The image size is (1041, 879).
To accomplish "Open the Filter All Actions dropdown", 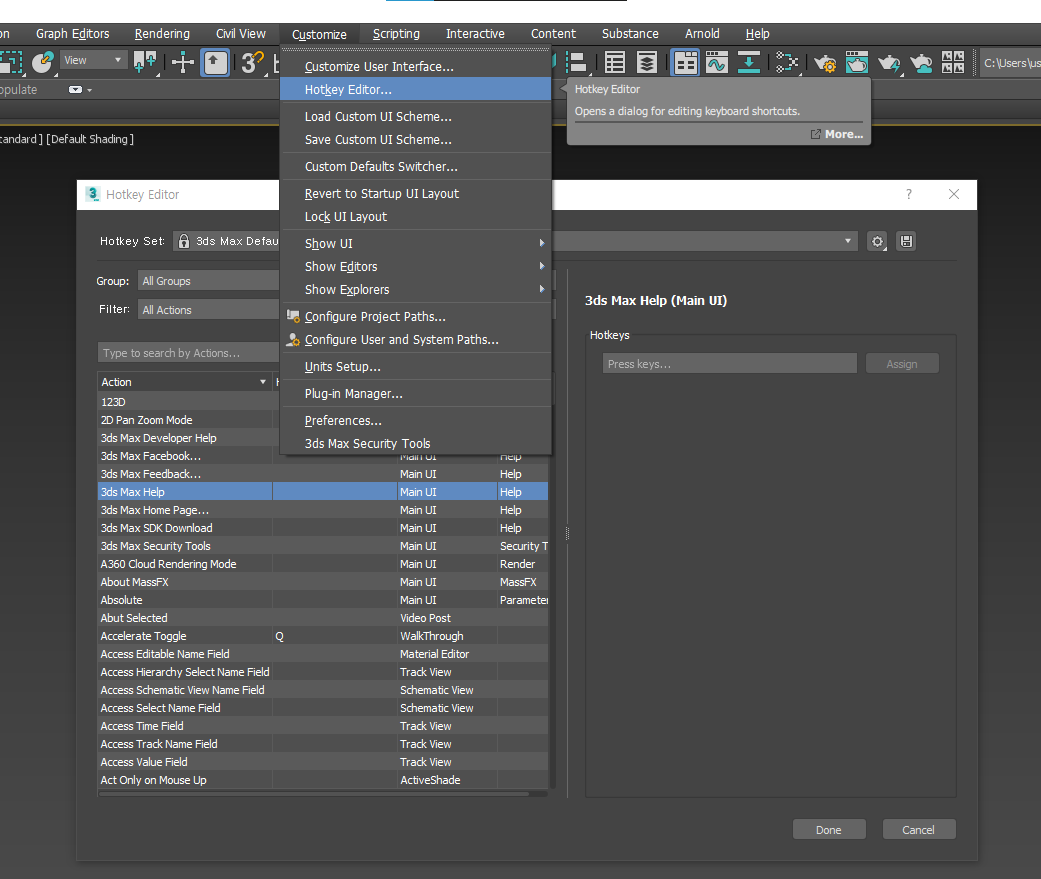I will (x=208, y=310).
